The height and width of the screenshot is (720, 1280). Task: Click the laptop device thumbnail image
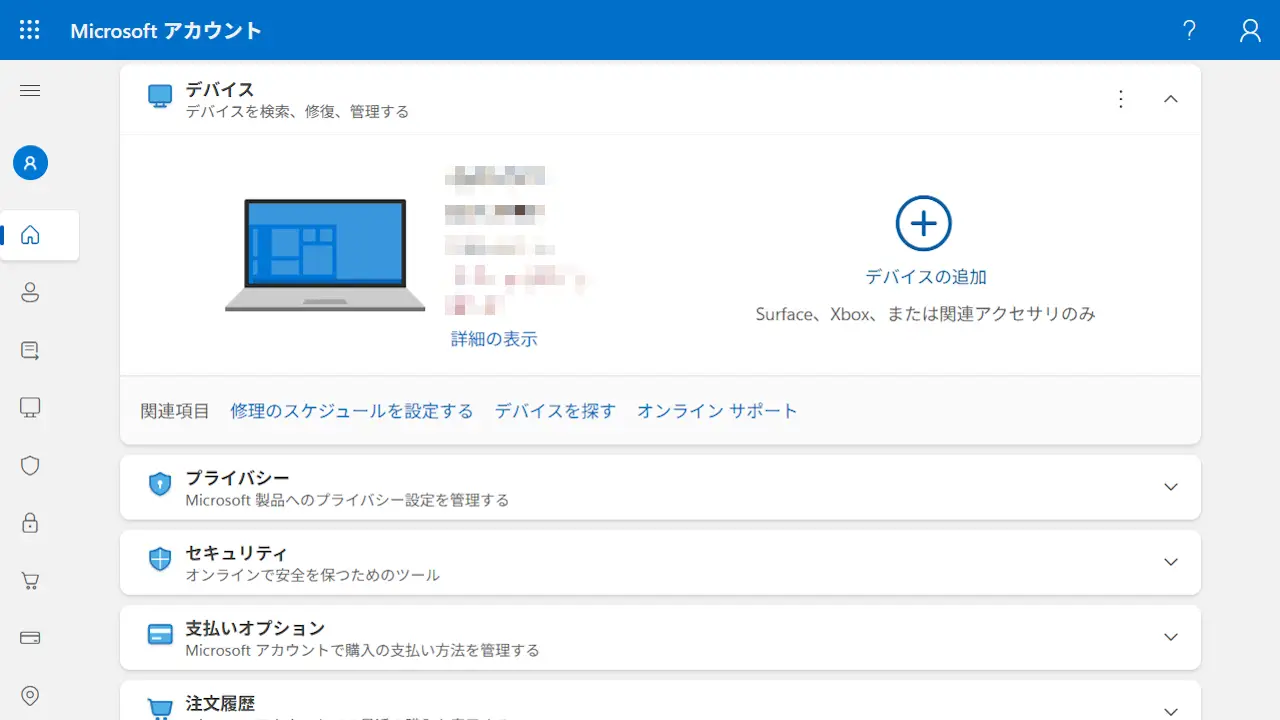pyautogui.click(x=325, y=255)
